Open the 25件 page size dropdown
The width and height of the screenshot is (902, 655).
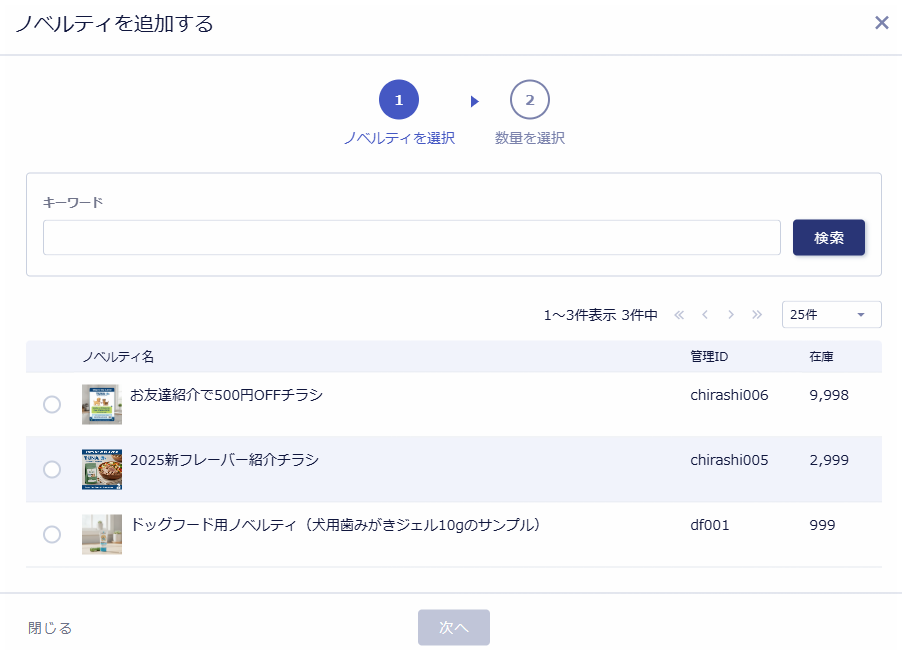[x=831, y=315]
